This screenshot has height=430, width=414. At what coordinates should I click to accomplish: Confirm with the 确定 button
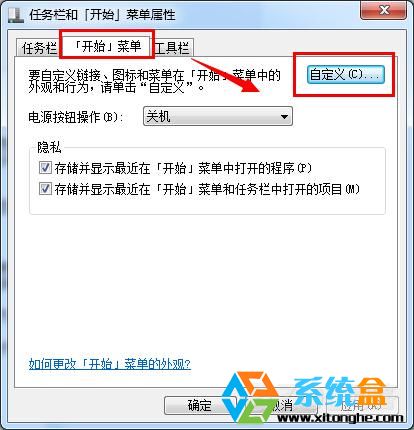click(199, 405)
